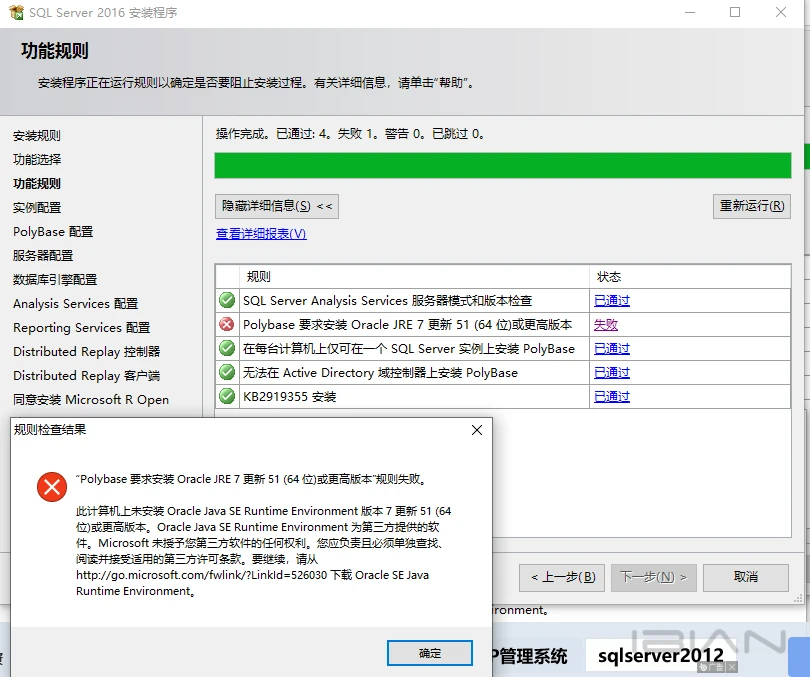Select Distributed Replay 控制器 step
Image resolution: width=810 pixels, height=677 pixels.
(87, 352)
